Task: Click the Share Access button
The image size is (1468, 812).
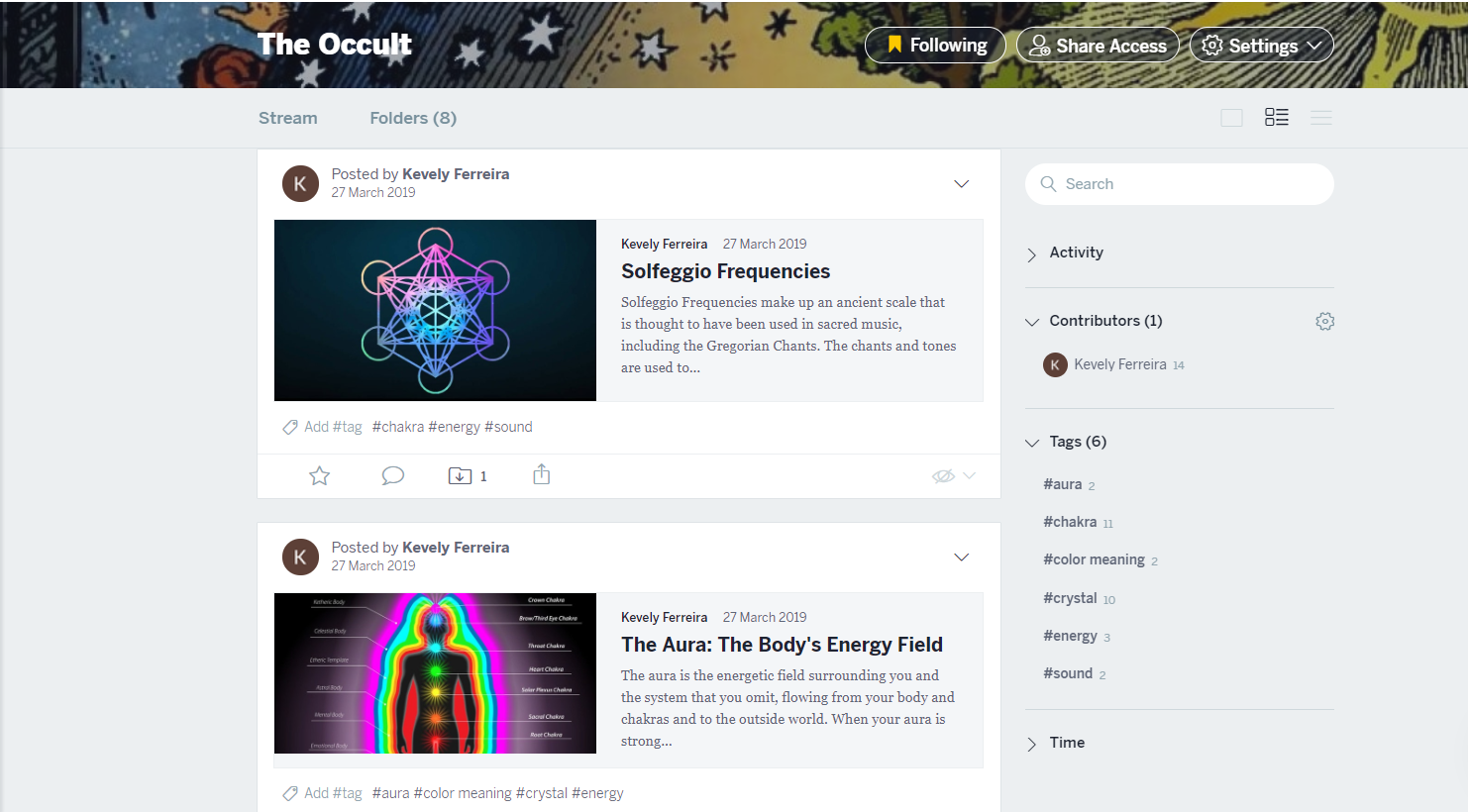Action: click(1098, 45)
